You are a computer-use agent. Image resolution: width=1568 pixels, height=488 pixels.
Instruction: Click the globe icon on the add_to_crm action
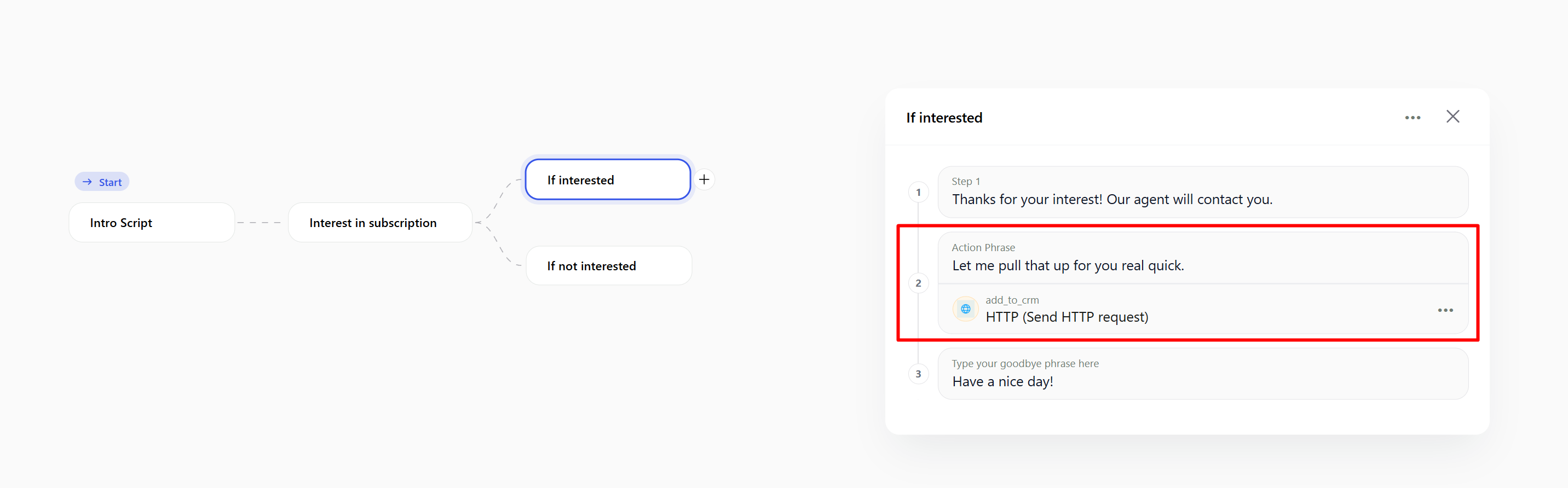[x=965, y=309]
